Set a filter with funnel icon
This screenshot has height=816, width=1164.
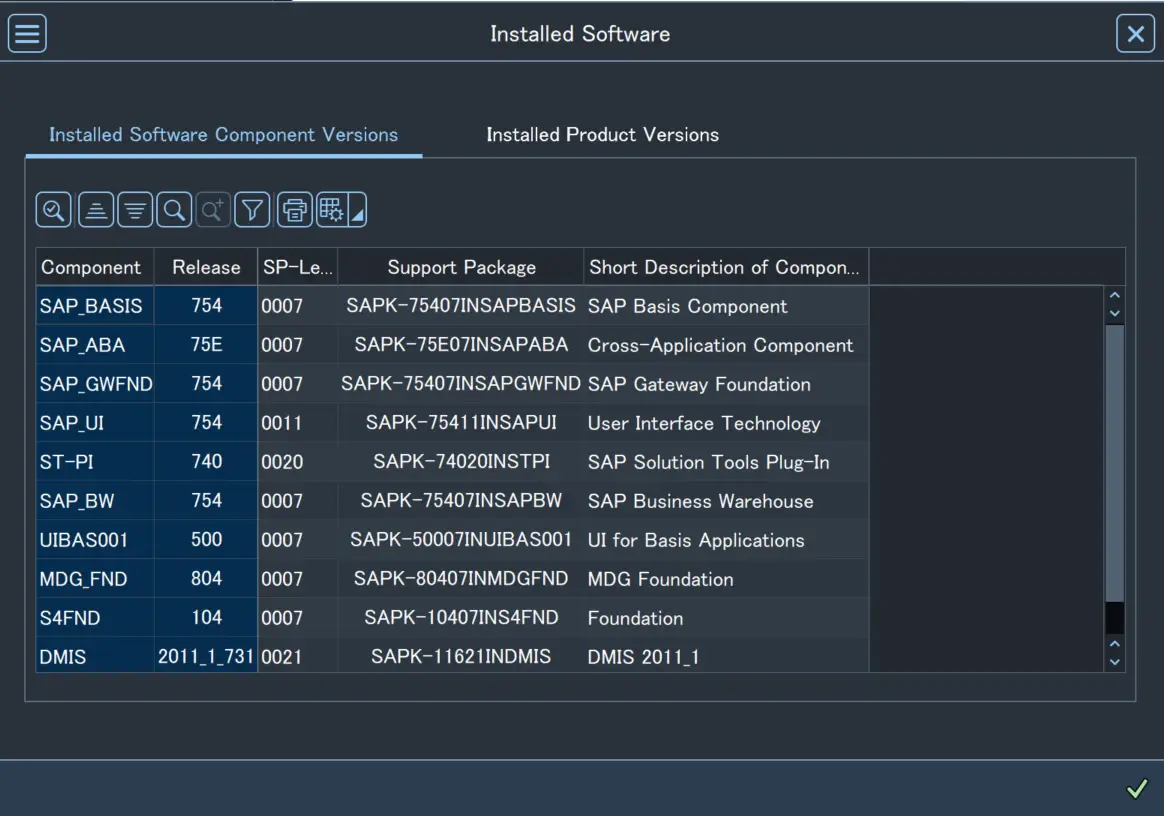(252, 210)
